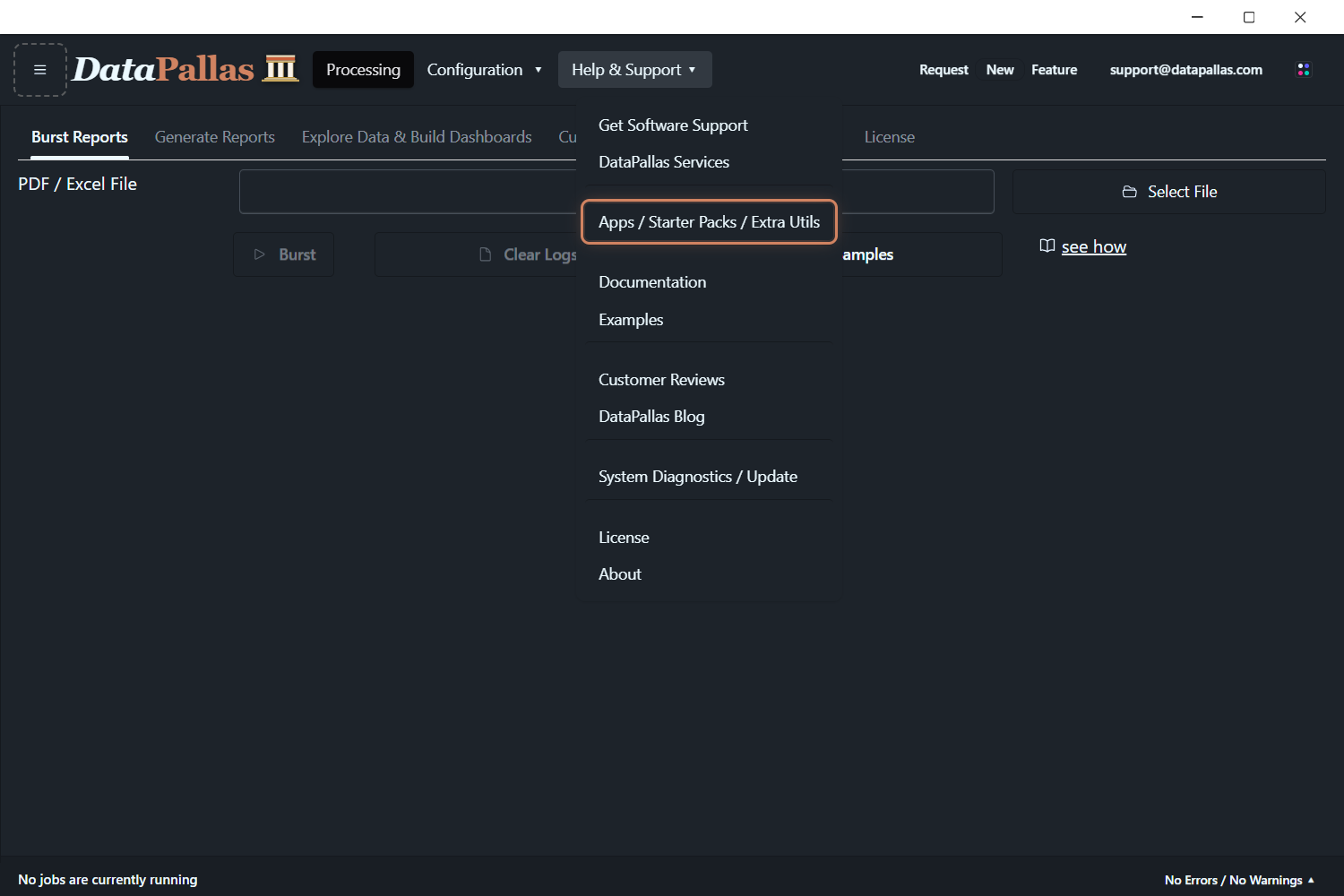Click the Burst button

coord(284,254)
